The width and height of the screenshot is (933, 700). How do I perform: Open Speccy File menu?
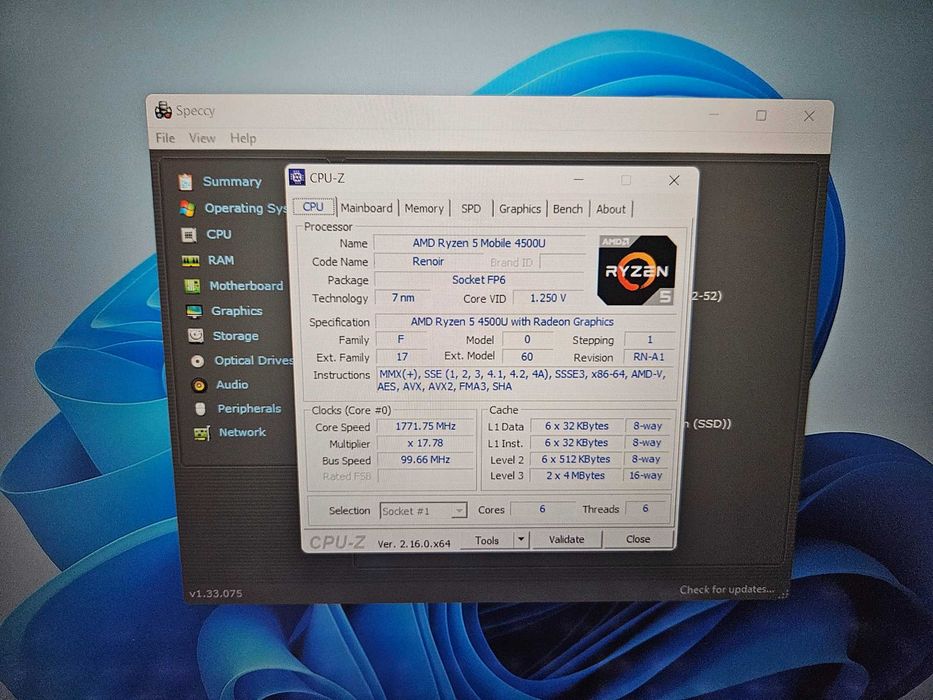pos(165,138)
